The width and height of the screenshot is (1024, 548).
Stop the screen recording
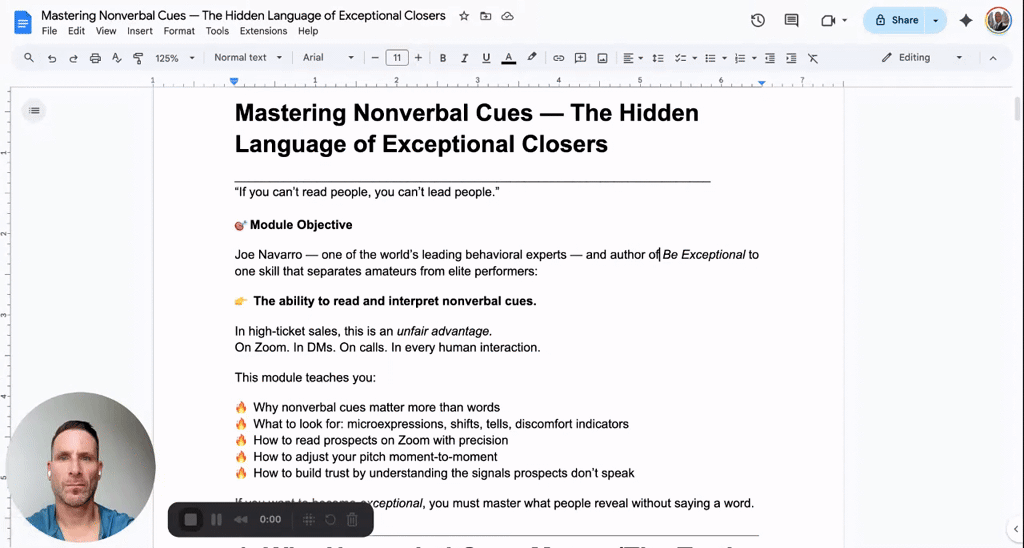pyautogui.click(x=191, y=519)
